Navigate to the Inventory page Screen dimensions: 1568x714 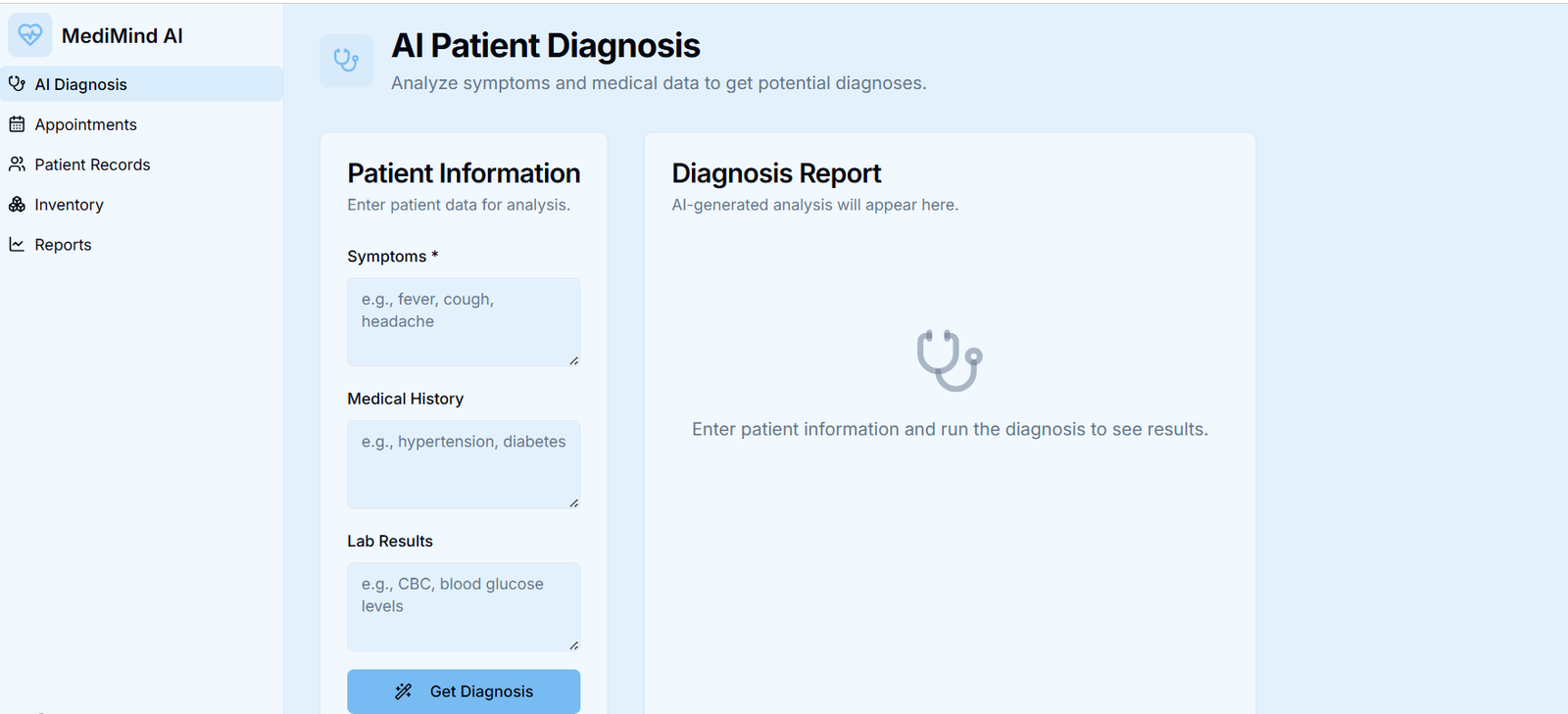pos(69,205)
